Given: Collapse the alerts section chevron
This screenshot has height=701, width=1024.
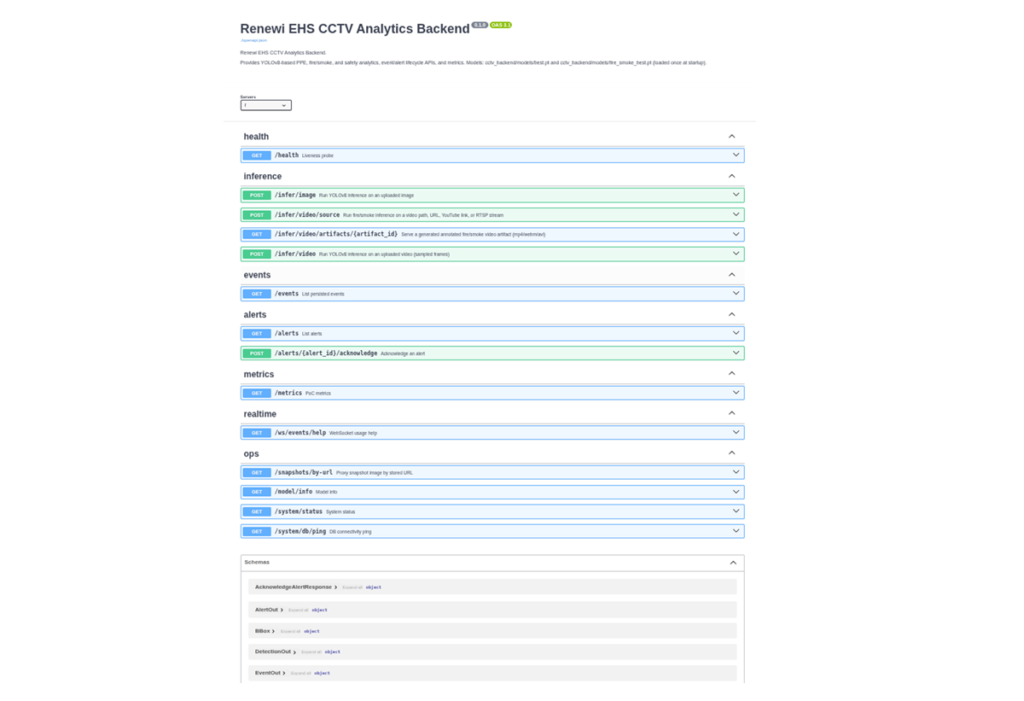Looking at the screenshot, I should coord(731,314).
